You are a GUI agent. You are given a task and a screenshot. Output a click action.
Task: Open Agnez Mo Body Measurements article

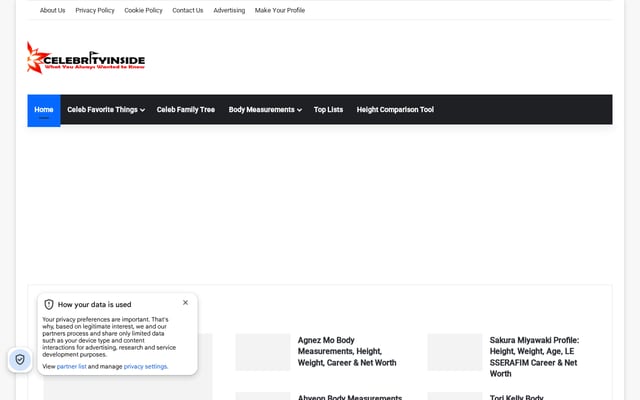click(x=347, y=351)
